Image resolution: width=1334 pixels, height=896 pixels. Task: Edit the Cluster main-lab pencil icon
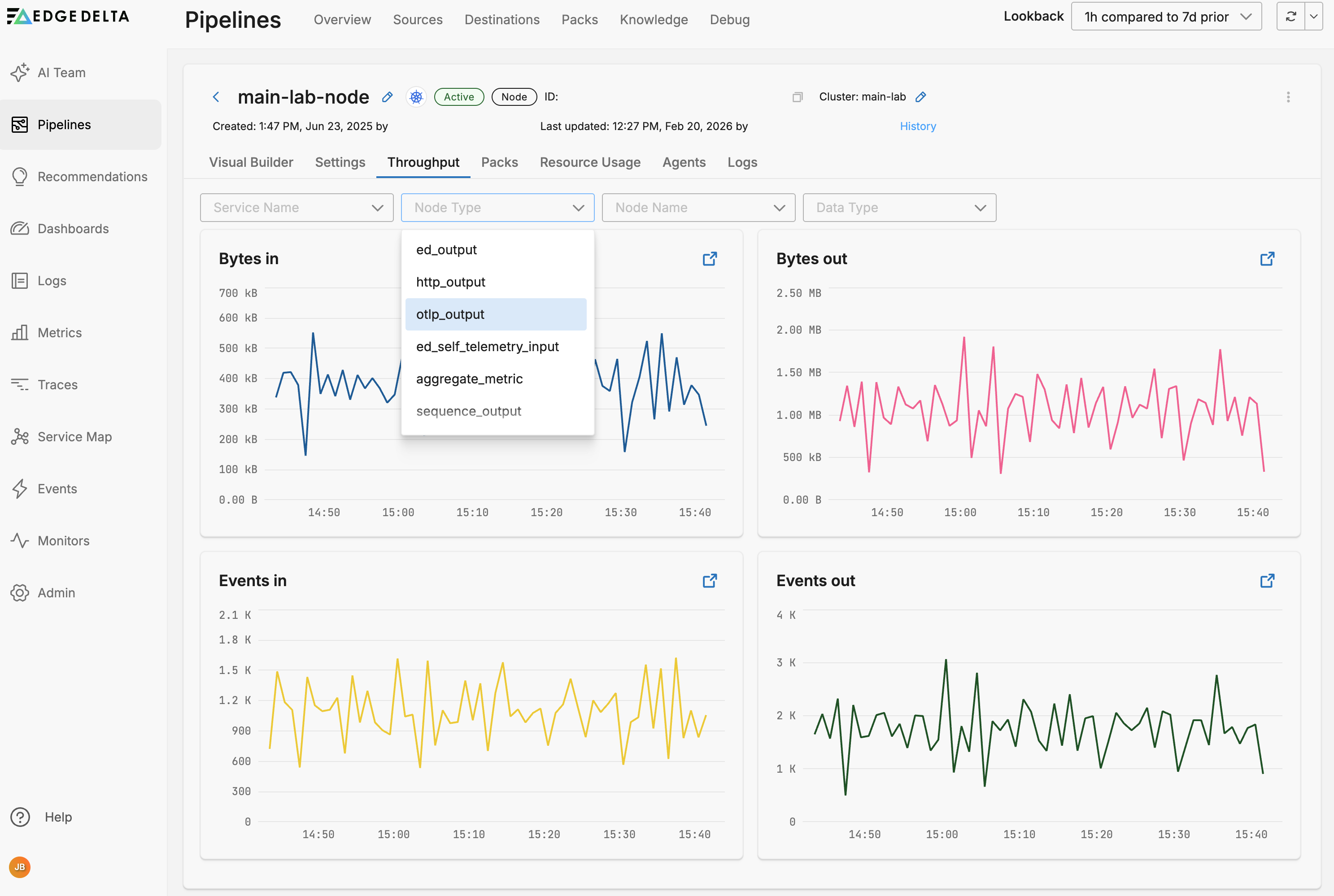pos(920,97)
